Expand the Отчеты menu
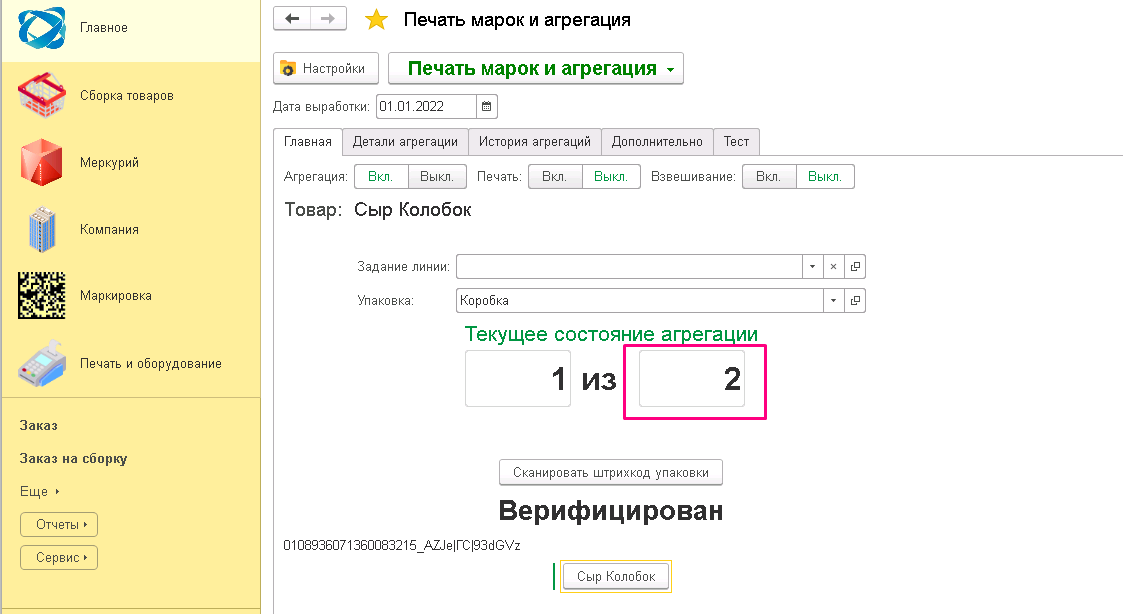1123x614 pixels. [x=59, y=525]
